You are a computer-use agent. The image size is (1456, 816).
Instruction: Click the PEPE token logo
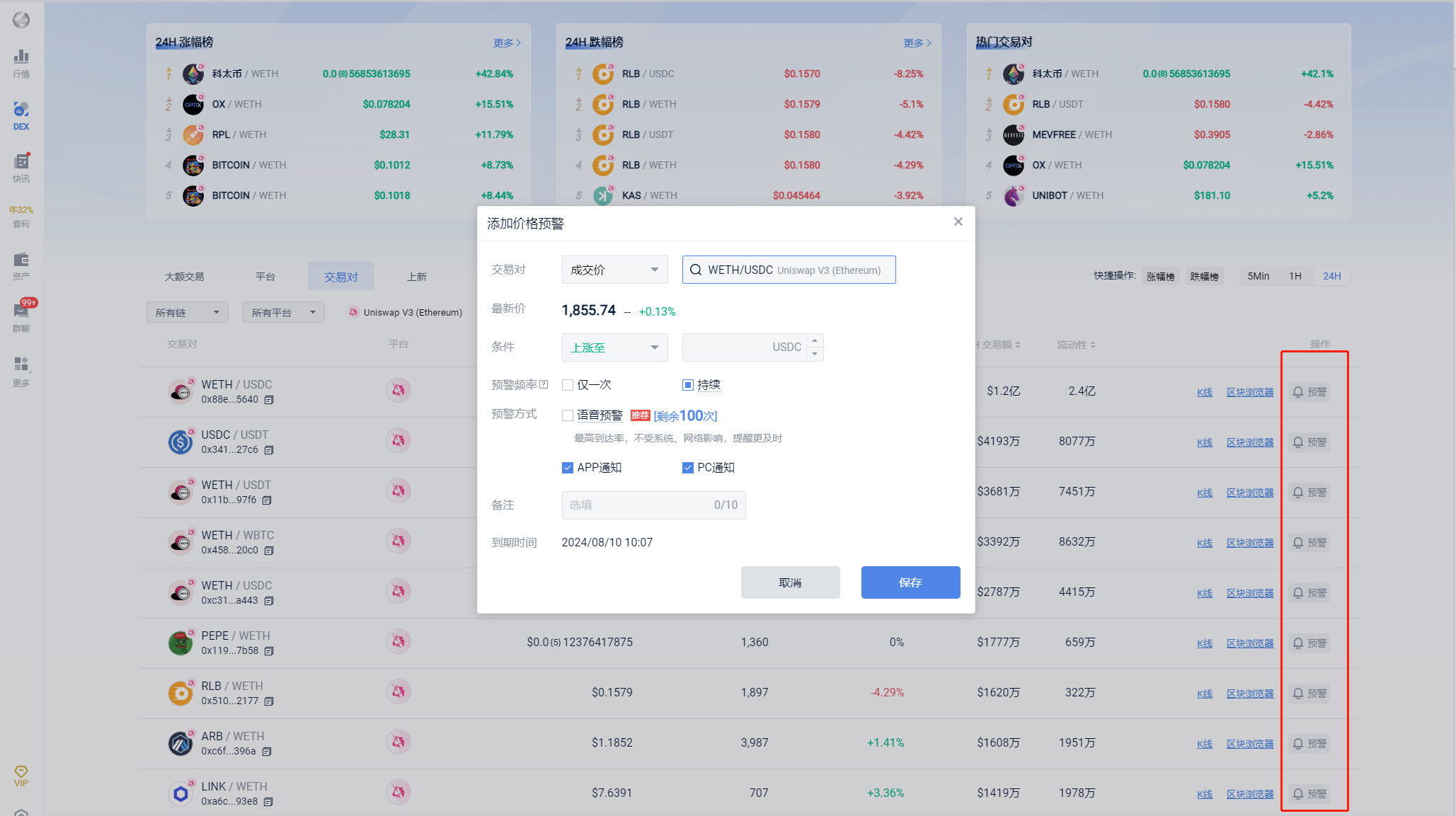[180, 643]
